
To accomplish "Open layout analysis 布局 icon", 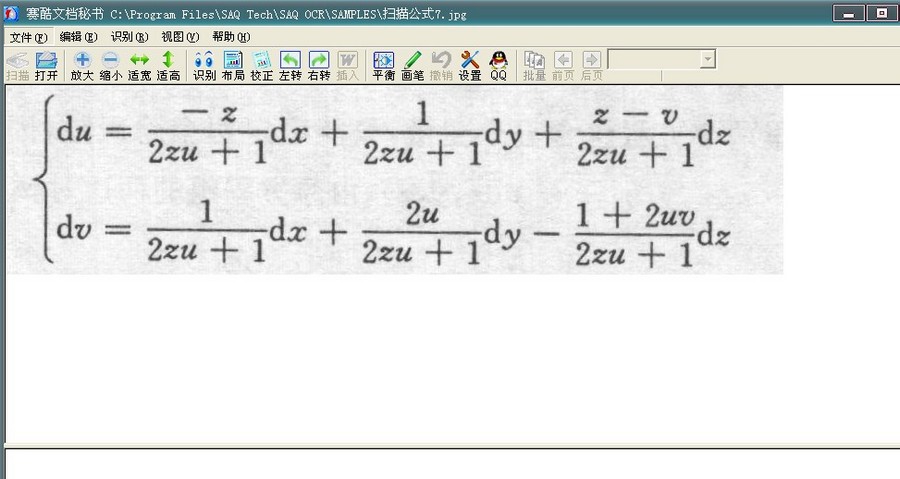I will [x=233, y=66].
